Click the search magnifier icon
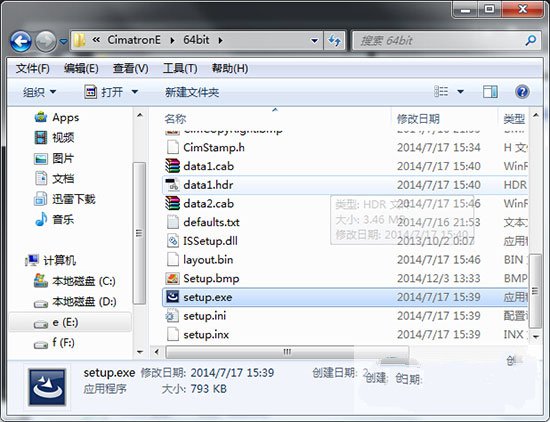The height and width of the screenshot is (422, 550). point(530,41)
